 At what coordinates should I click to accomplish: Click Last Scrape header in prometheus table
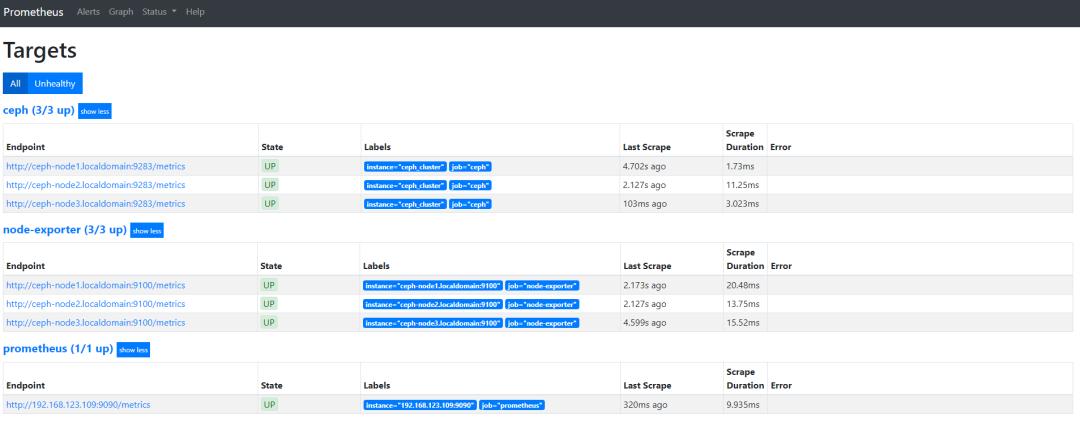pyautogui.click(x=647, y=386)
